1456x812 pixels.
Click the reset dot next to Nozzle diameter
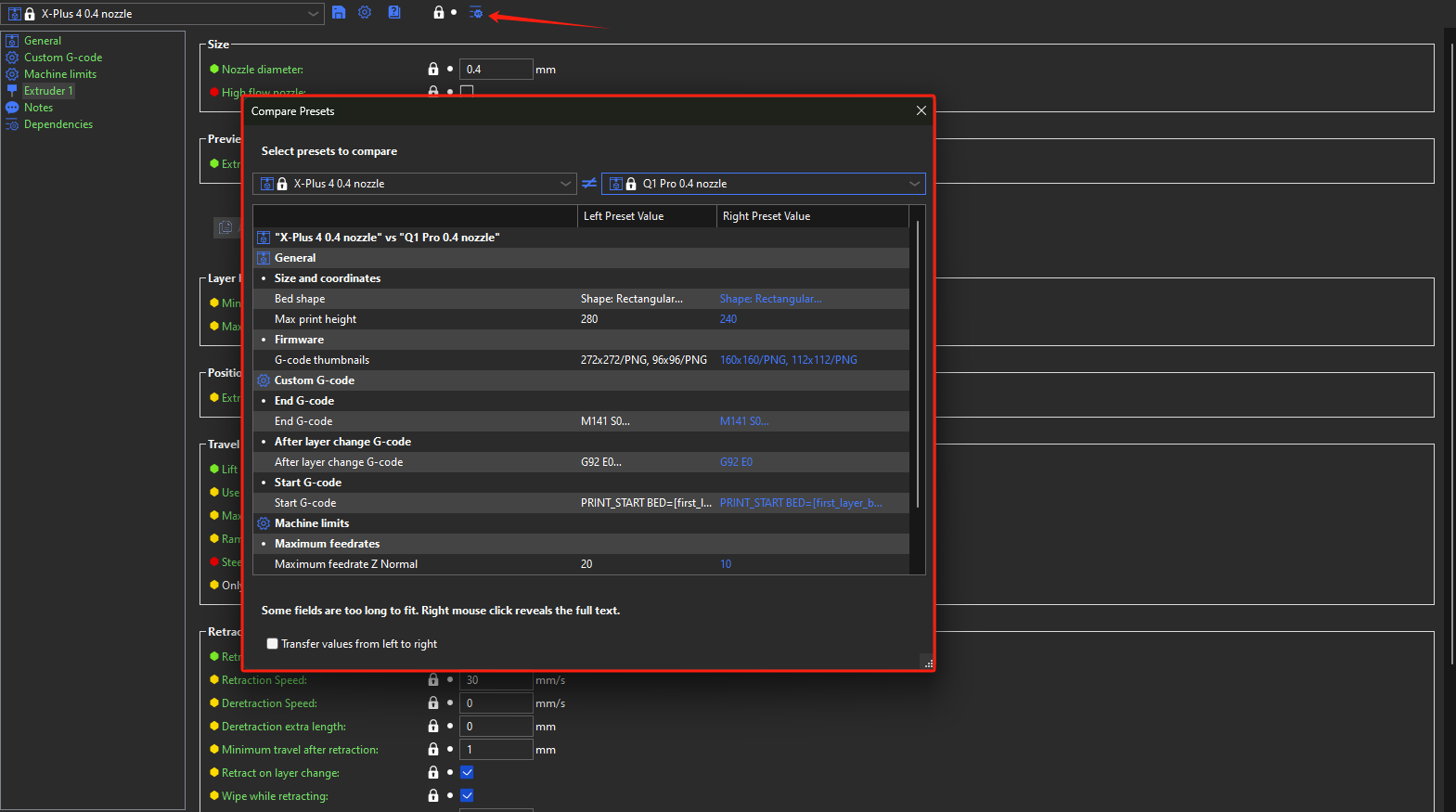tap(450, 69)
